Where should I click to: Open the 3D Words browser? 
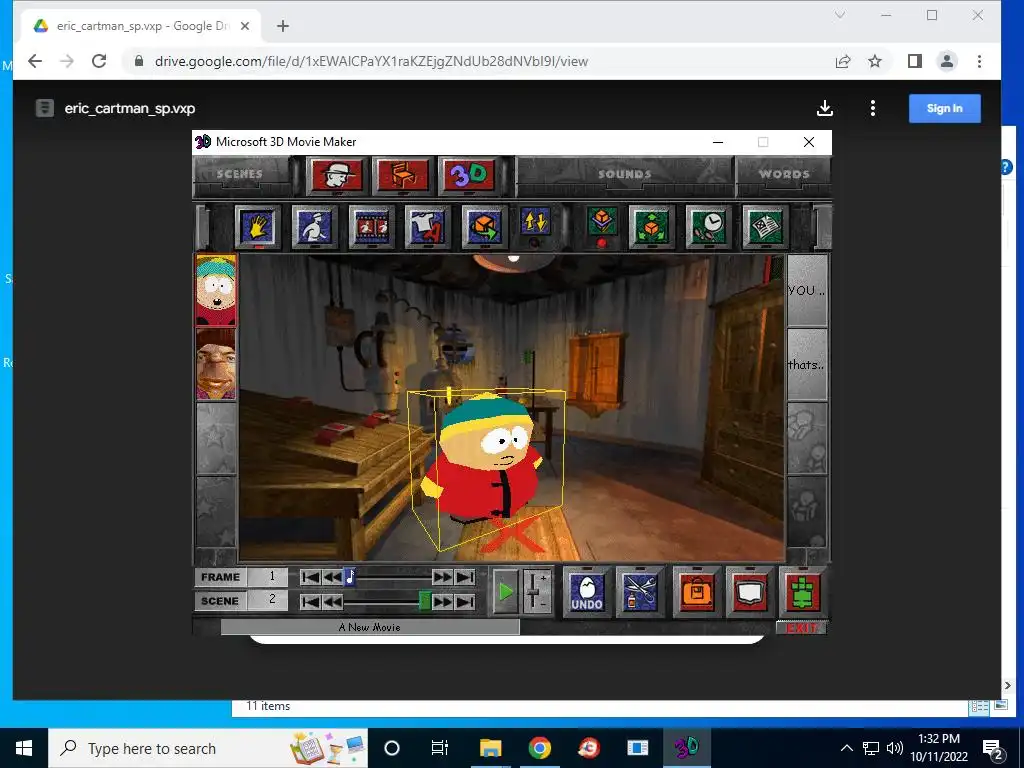click(469, 175)
